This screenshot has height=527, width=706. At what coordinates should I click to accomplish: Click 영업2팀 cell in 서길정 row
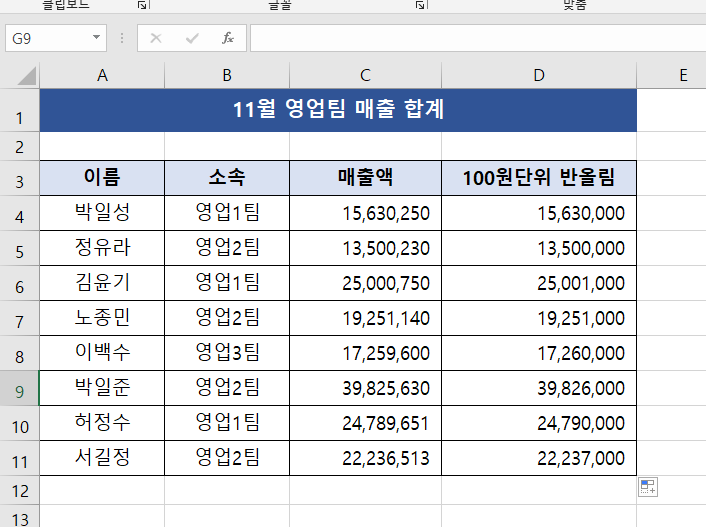point(227,458)
